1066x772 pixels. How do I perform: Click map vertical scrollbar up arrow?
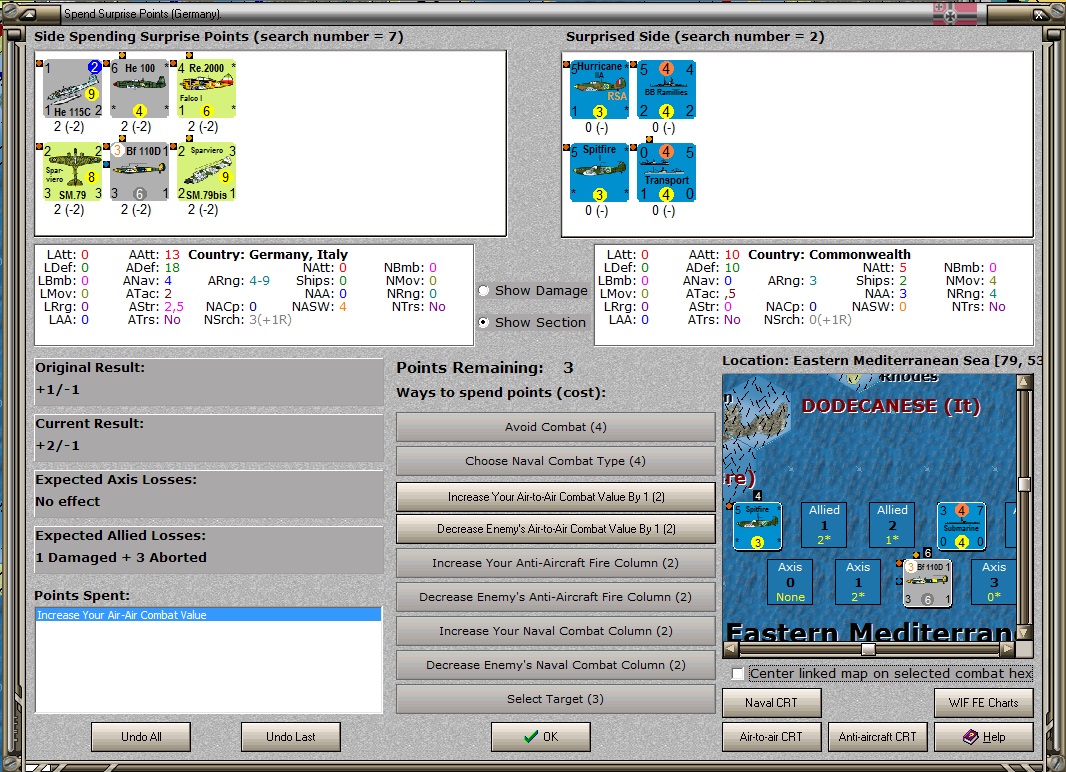(1025, 381)
